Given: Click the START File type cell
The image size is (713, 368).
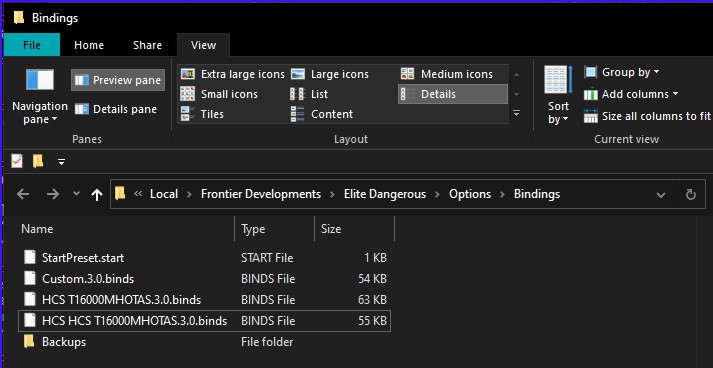Looking at the screenshot, I should point(267,257).
